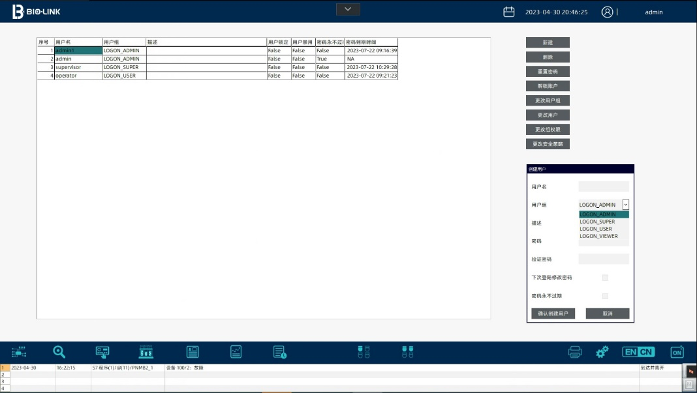
Task: Expand the user group dropdown arrow
Action: coord(625,204)
